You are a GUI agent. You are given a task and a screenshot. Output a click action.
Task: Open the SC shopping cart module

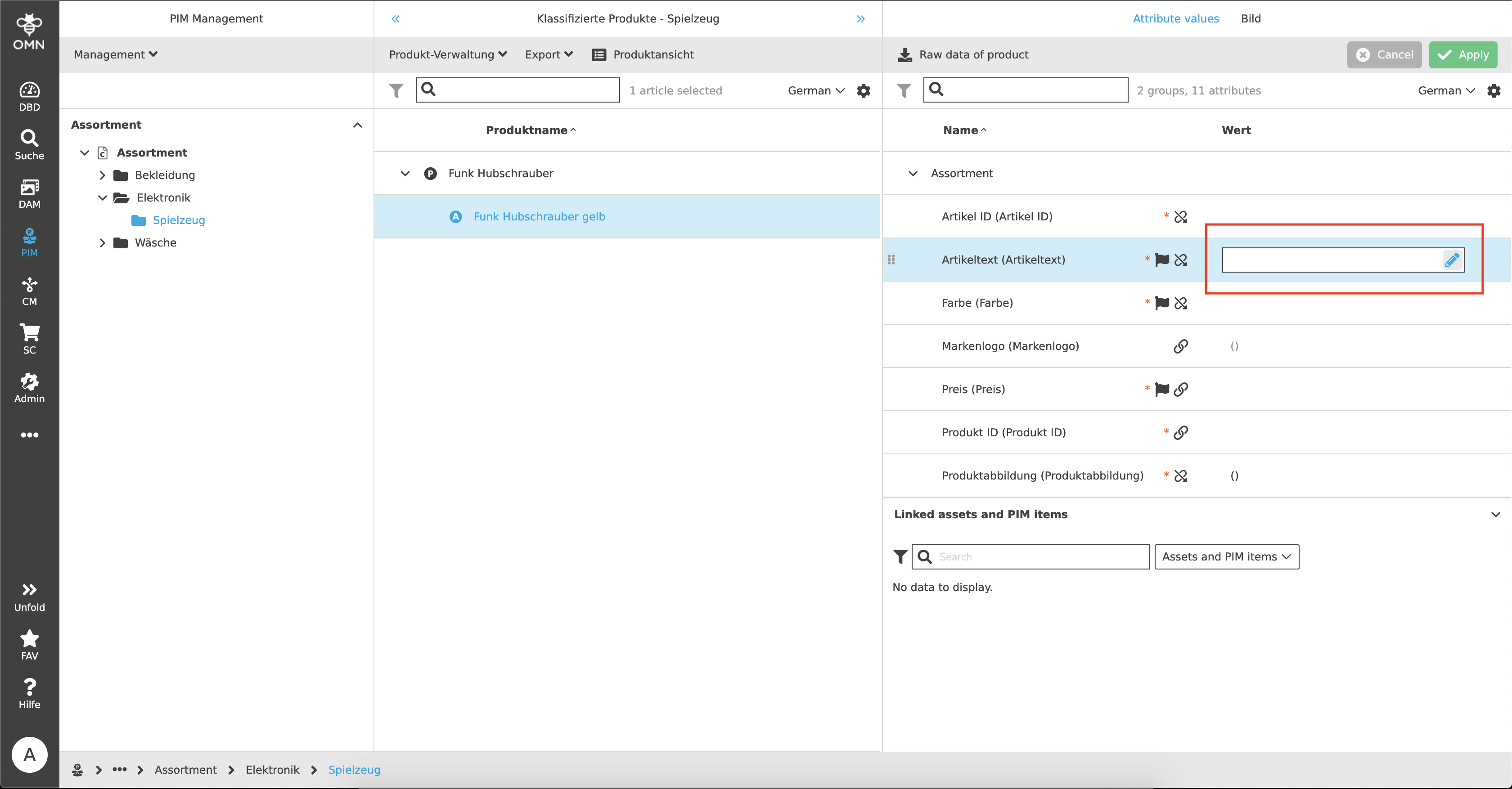[29, 339]
